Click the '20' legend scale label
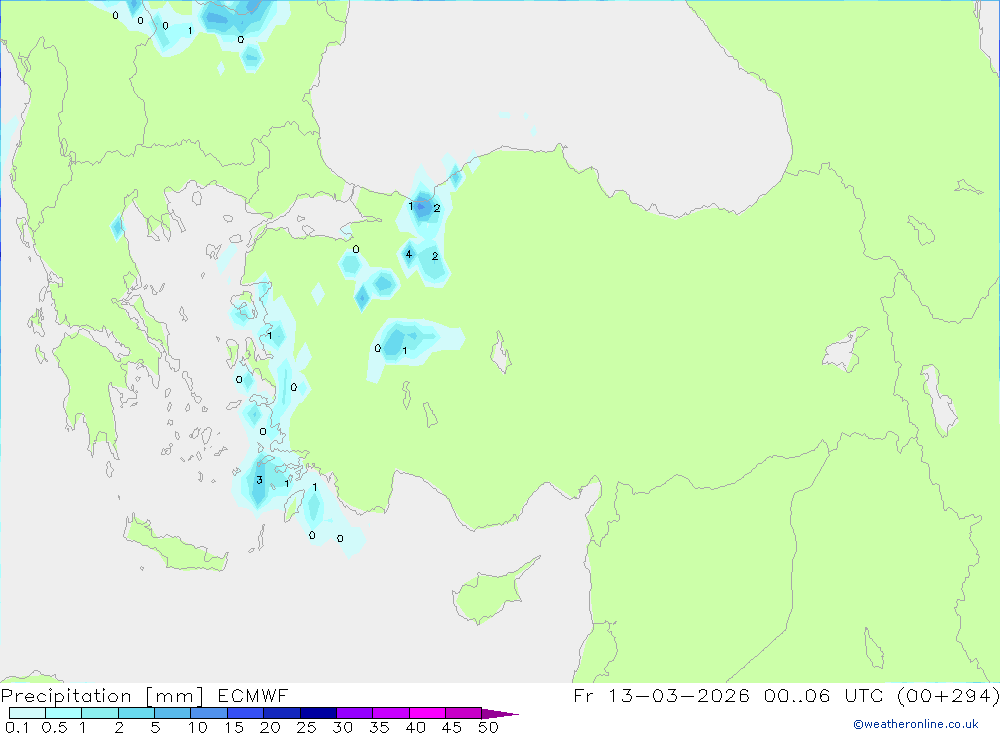Screen dimensions: 1000x733 coord(270,727)
